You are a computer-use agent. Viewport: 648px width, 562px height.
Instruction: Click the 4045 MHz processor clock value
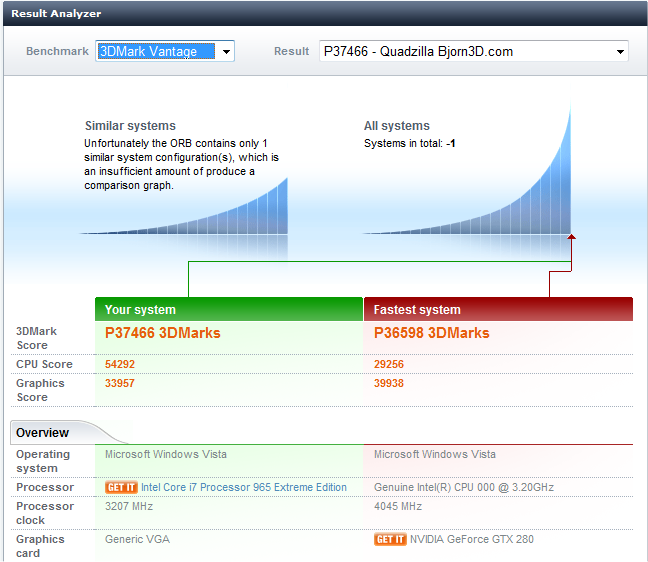click(x=398, y=507)
